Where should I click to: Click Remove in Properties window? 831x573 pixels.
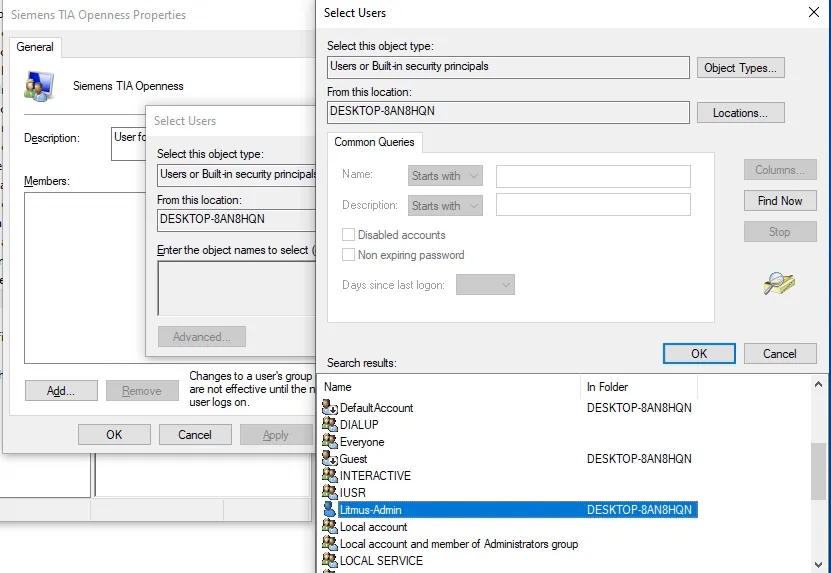point(142,391)
